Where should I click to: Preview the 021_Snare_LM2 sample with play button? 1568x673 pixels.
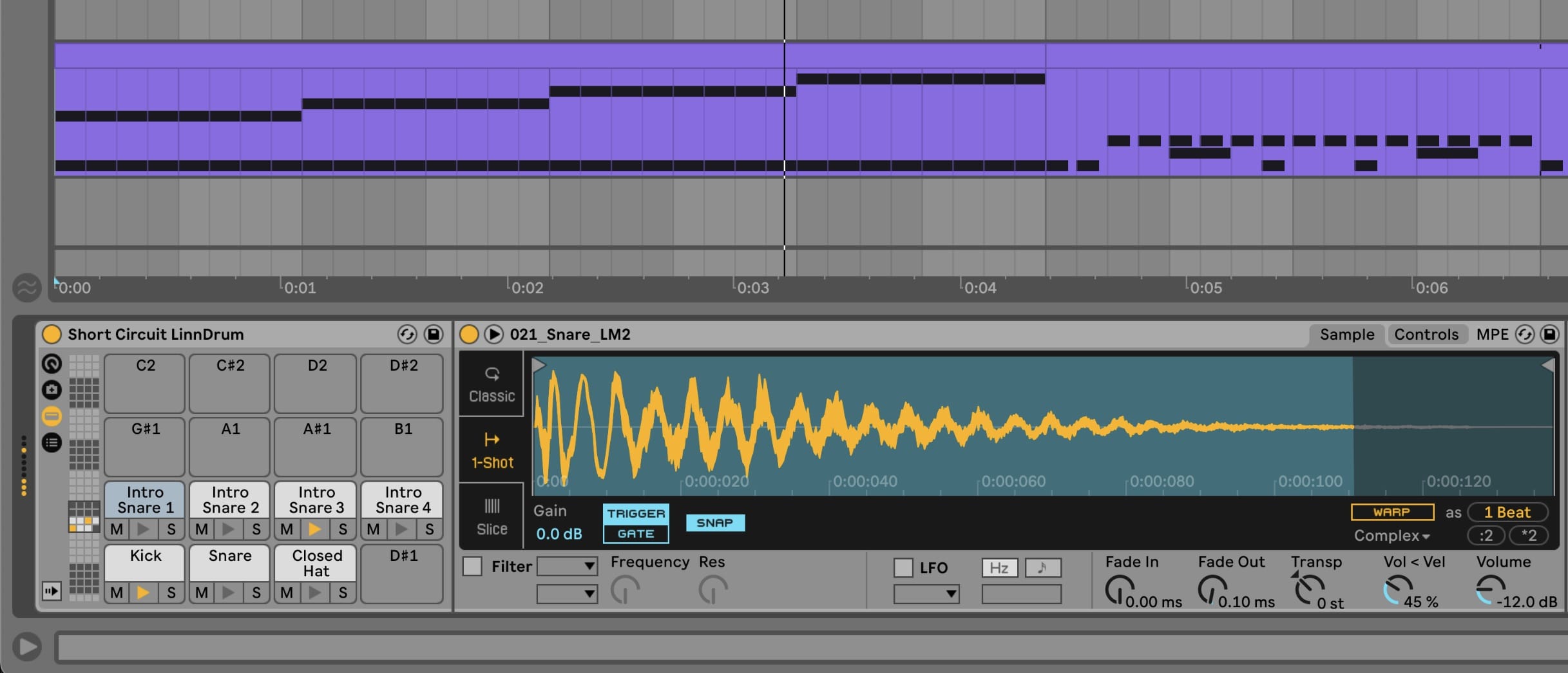pyautogui.click(x=493, y=334)
